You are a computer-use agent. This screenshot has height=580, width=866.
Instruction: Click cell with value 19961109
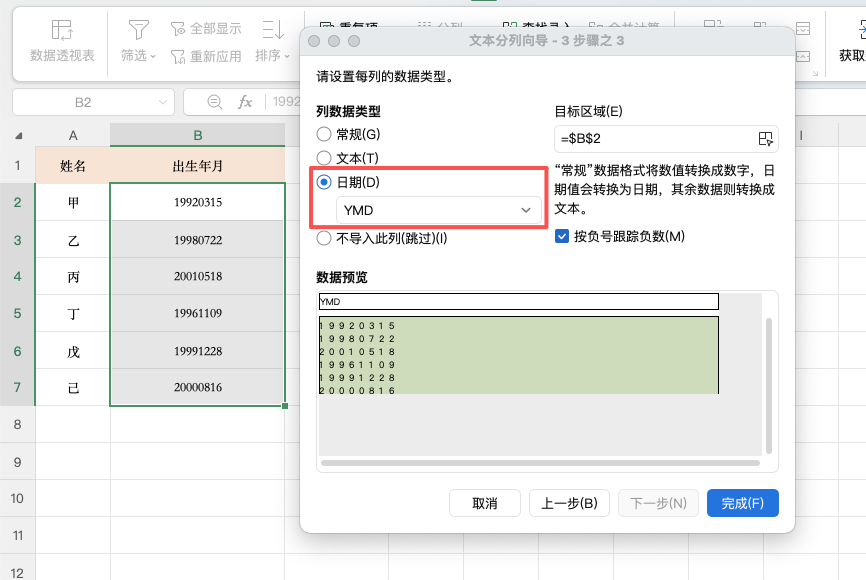coord(198,313)
